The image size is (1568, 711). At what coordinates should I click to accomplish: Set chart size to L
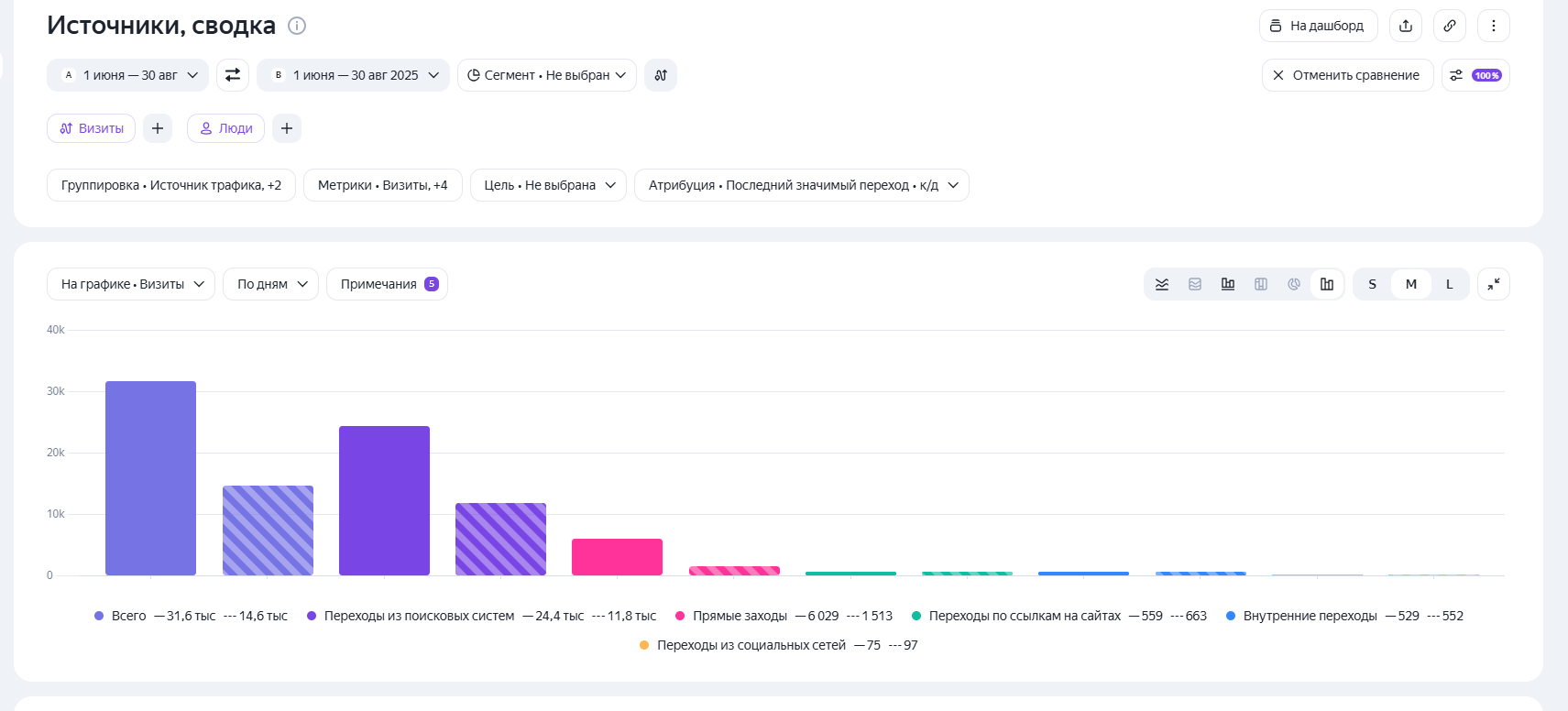coord(1450,284)
